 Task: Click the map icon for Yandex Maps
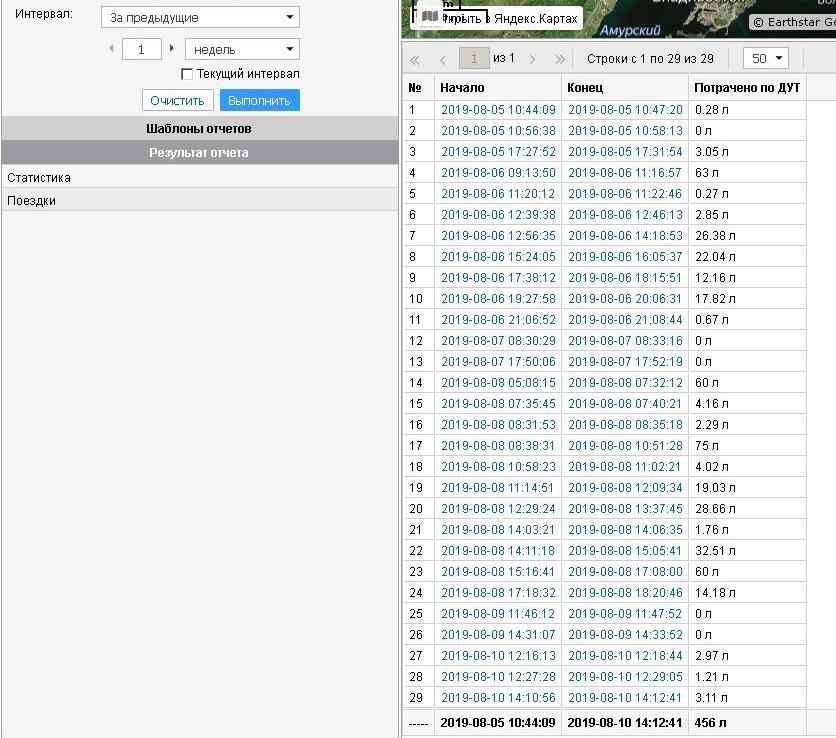429,17
